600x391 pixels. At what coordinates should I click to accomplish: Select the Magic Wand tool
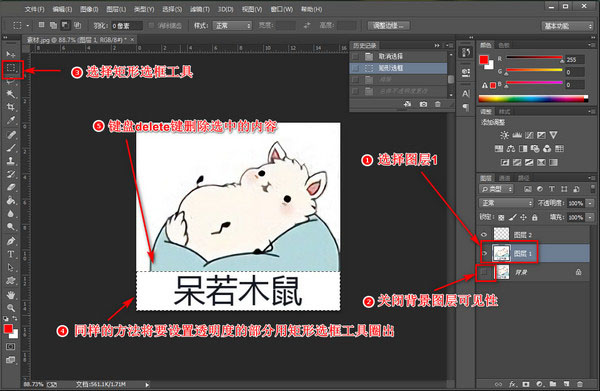coord(11,94)
